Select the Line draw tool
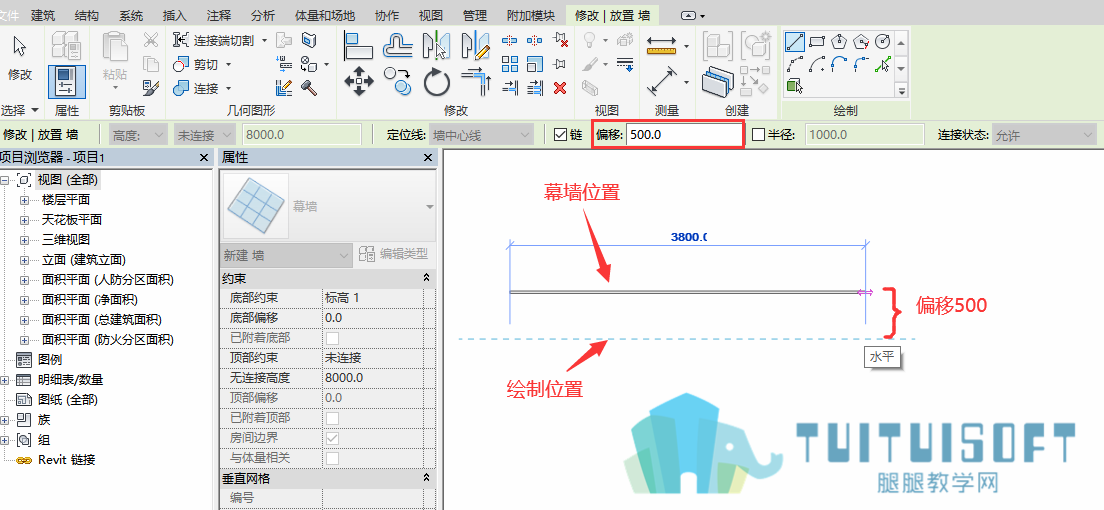The image size is (1104, 510). 795,42
